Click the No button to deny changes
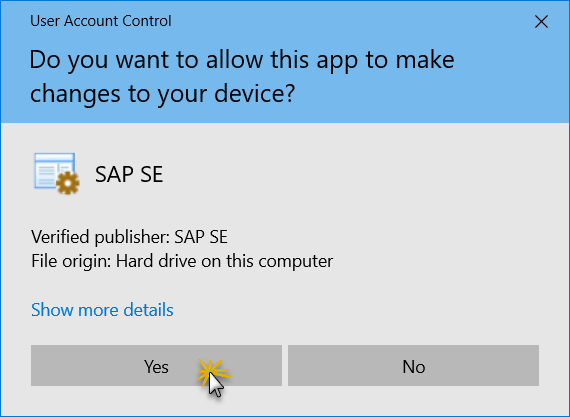The height and width of the screenshot is (417, 570). click(413, 365)
